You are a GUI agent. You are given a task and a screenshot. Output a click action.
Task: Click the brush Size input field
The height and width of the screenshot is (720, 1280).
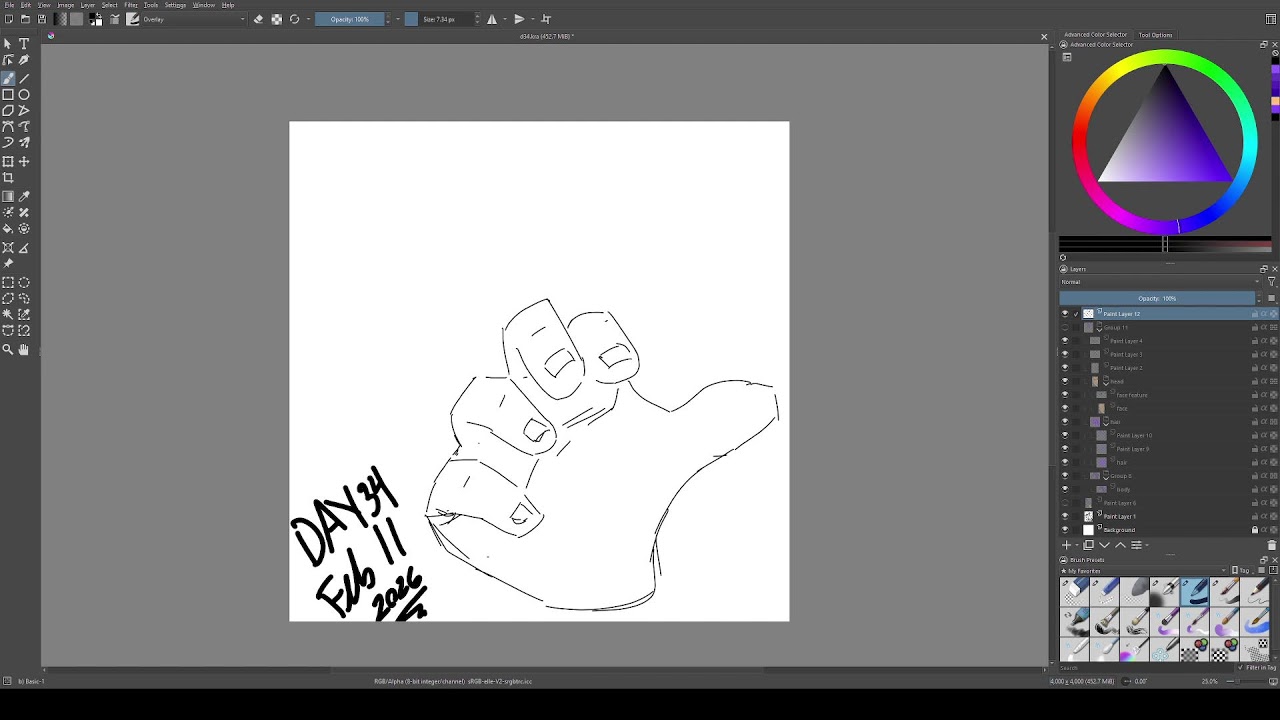[439, 19]
